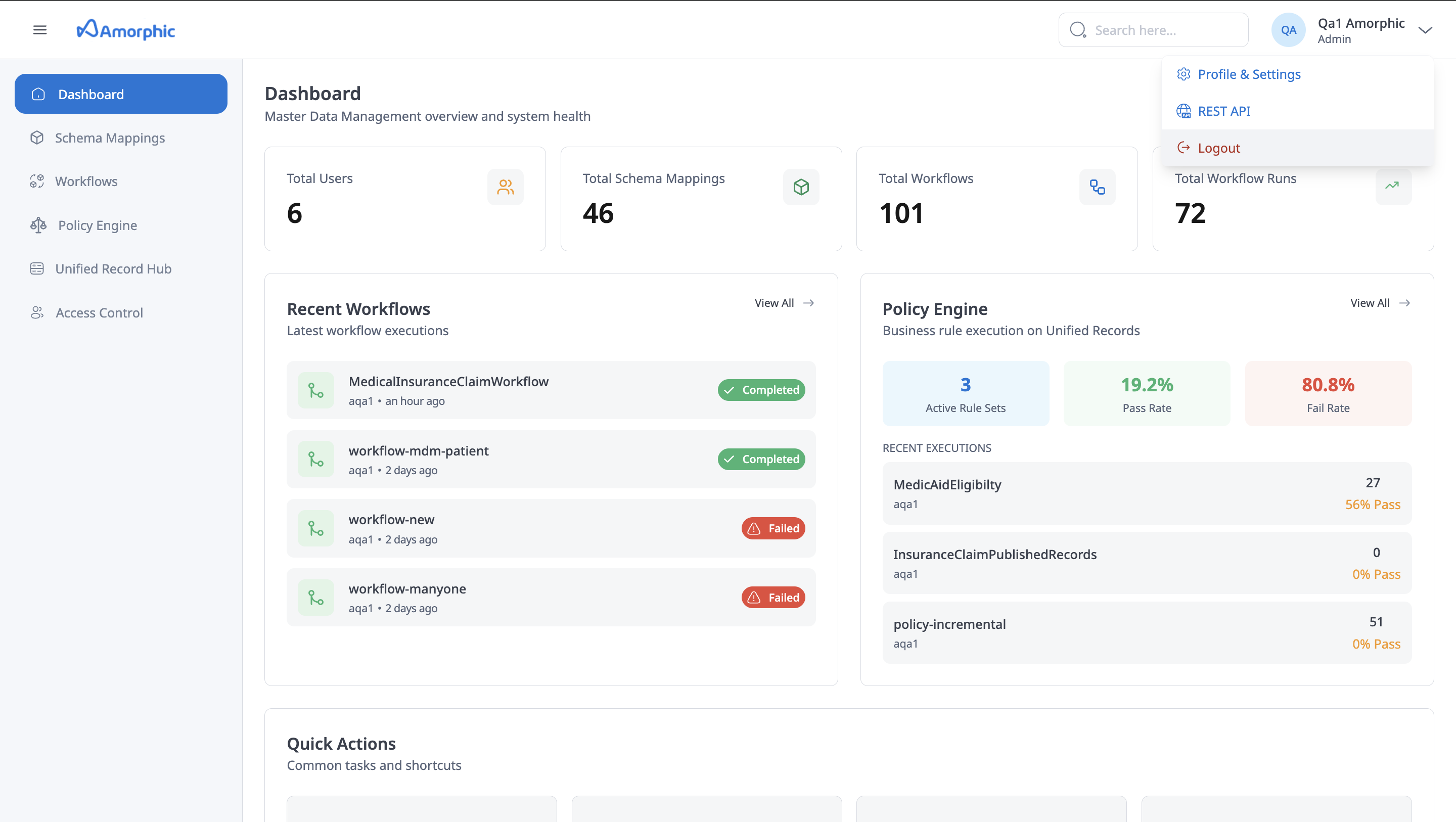Collapse the user account dropdown chevron
This screenshot has width=1456, height=822.
tap(1425, 30)
